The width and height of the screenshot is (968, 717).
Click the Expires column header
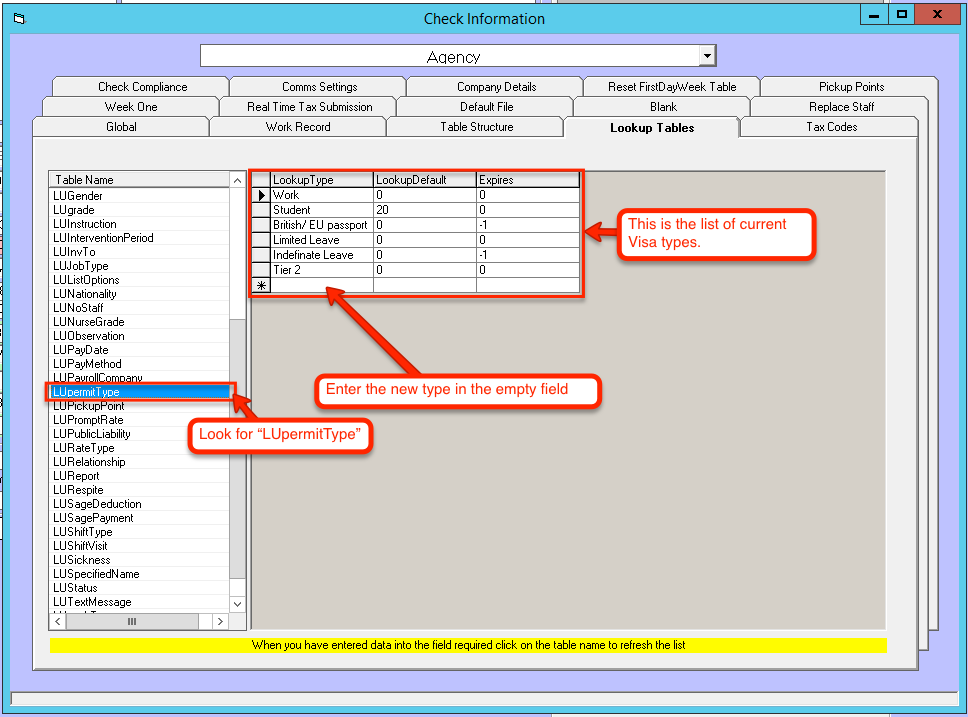coord(527,180)
